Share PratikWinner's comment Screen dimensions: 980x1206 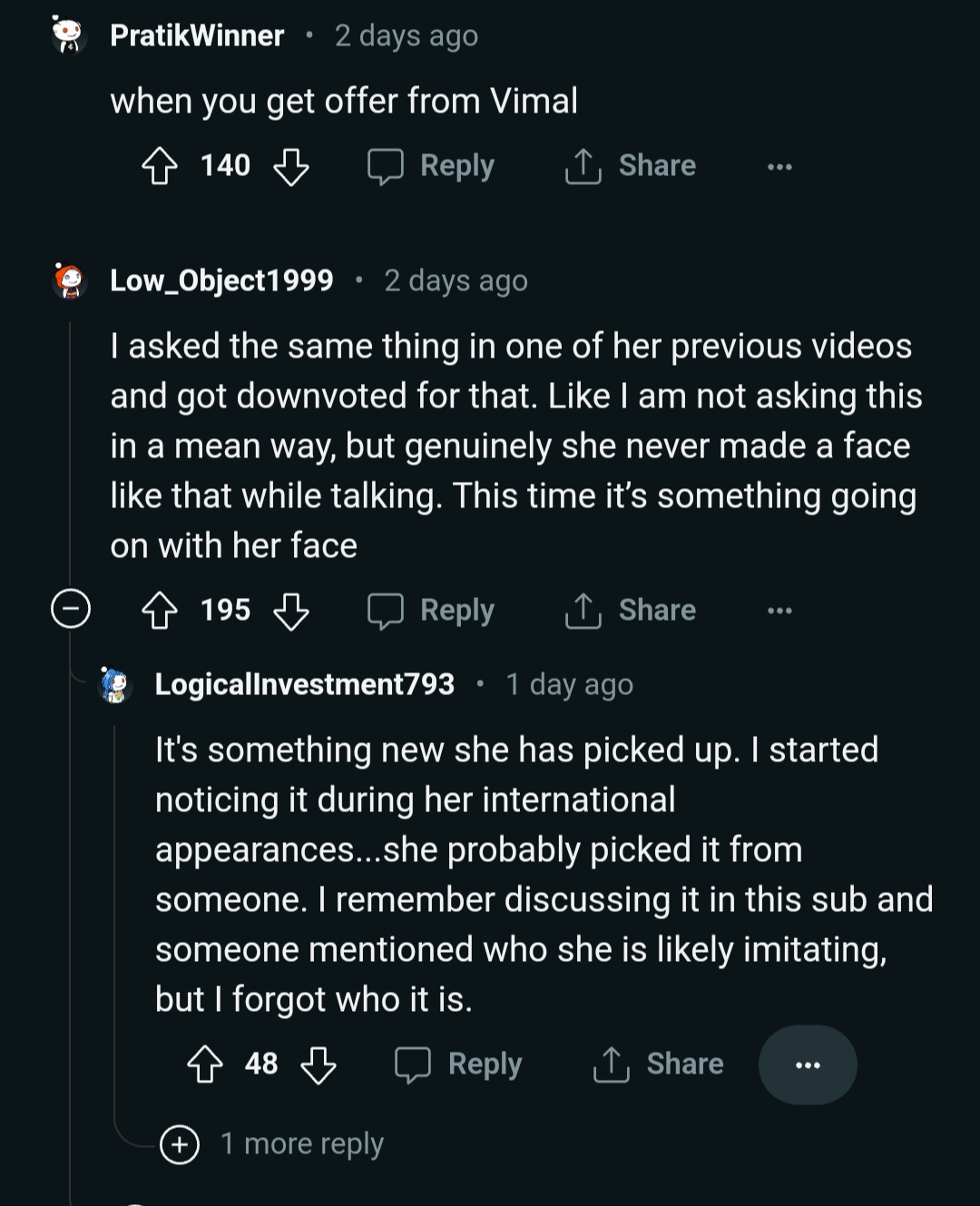pyautogui.click(x=632, y=166)
